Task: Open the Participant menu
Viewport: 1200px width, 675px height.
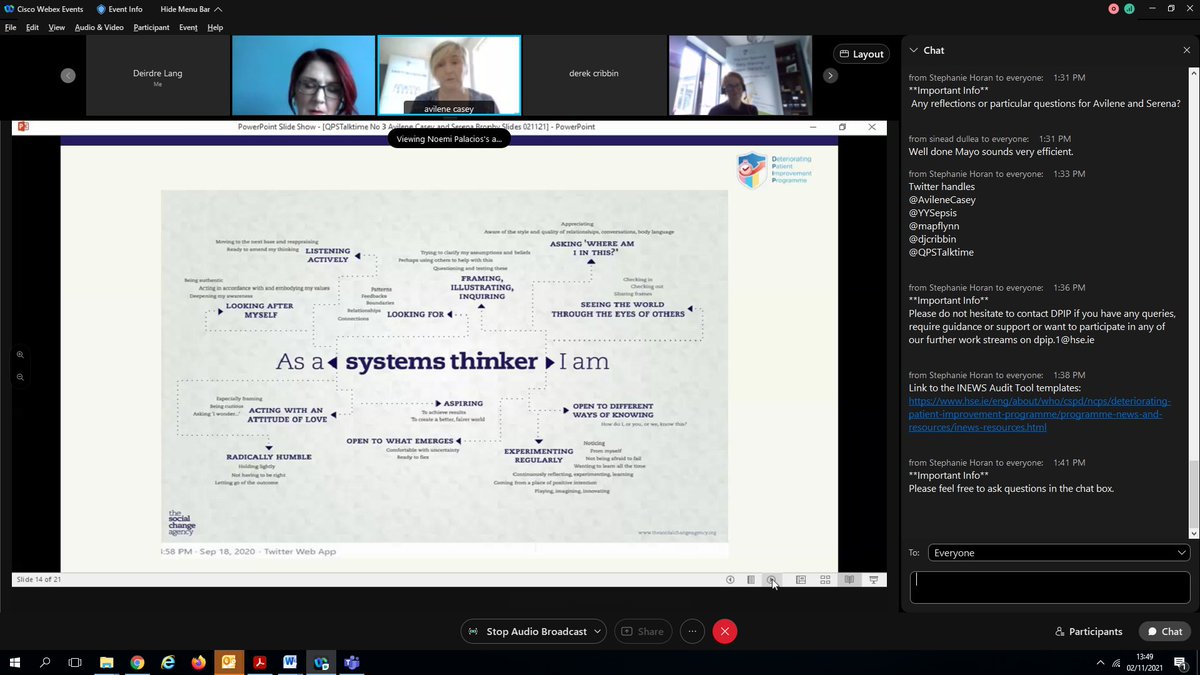Action: click(x=151, y=27)
